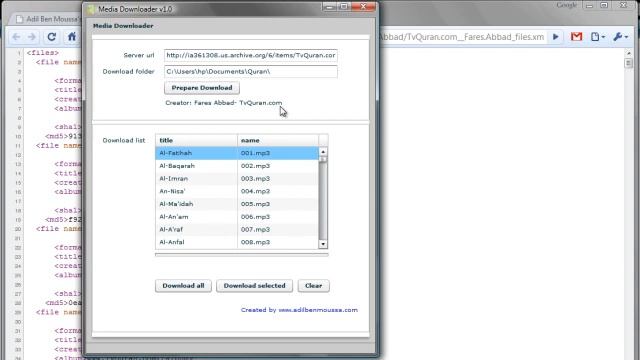Maximize the Media Downloader window

[x=344, y=7]
